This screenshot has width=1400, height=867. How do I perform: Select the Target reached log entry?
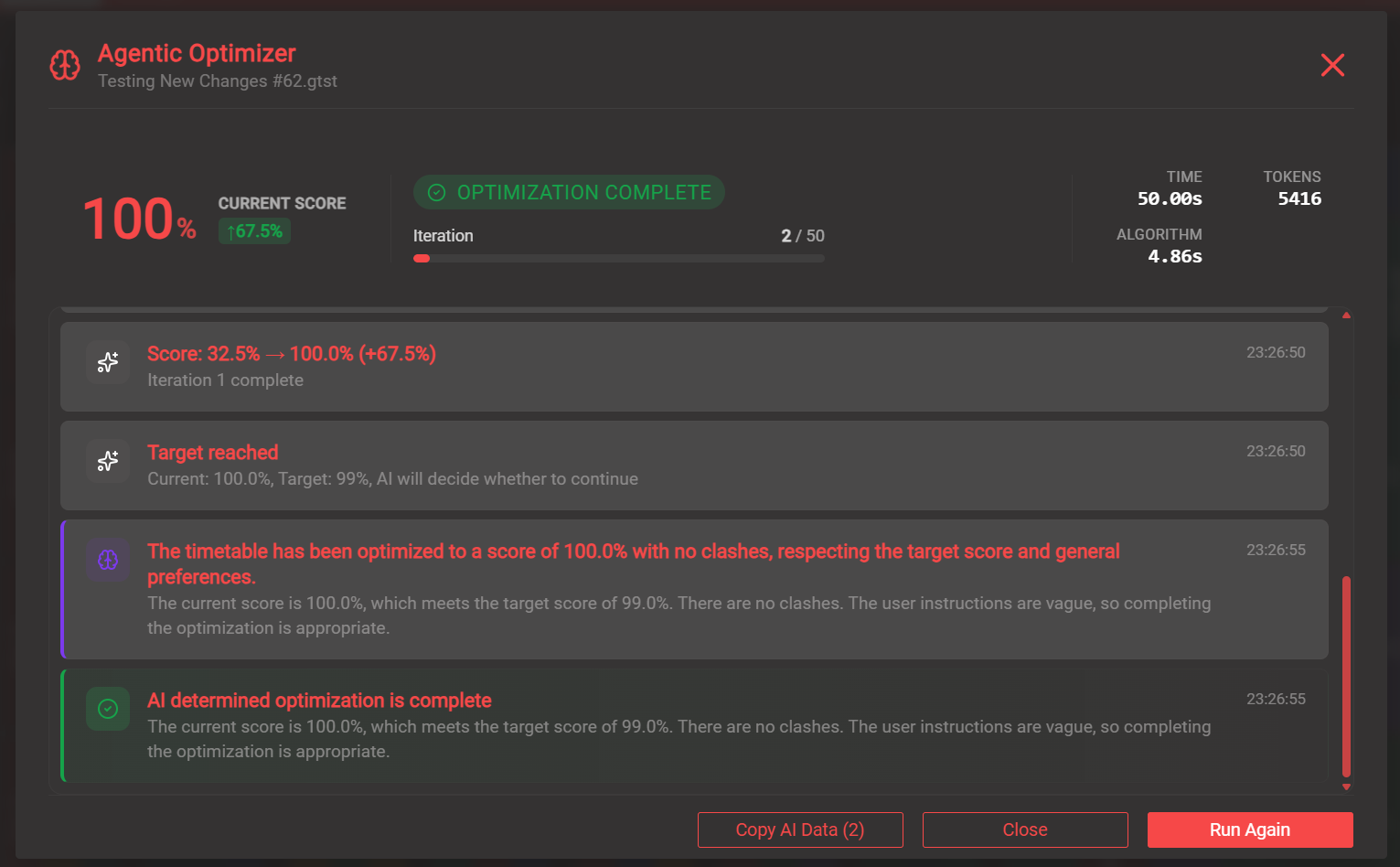click(693, 466)
